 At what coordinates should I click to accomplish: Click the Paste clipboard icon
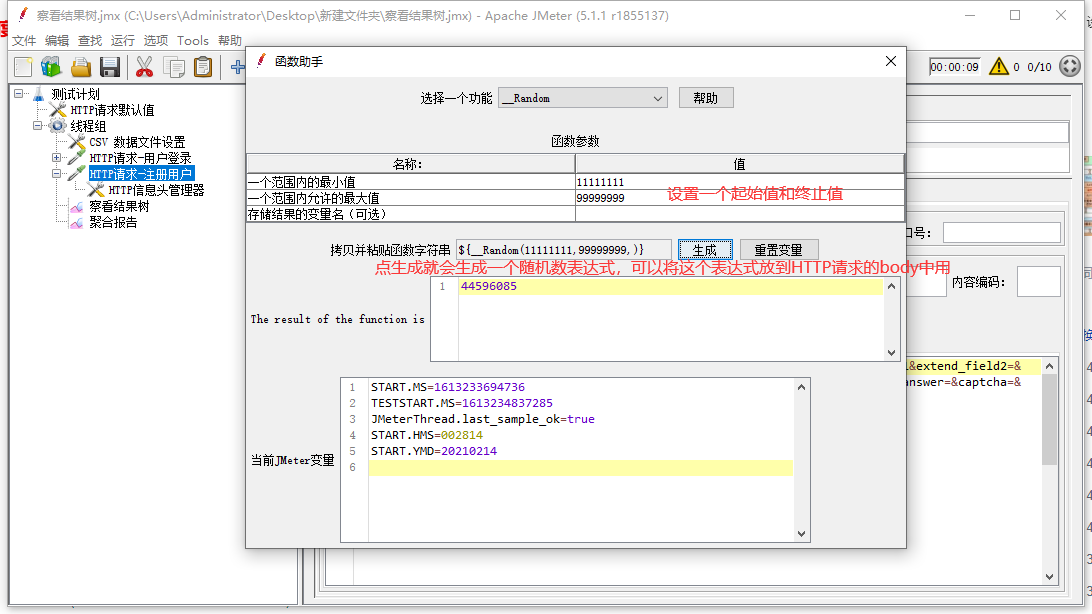(203, 67)
